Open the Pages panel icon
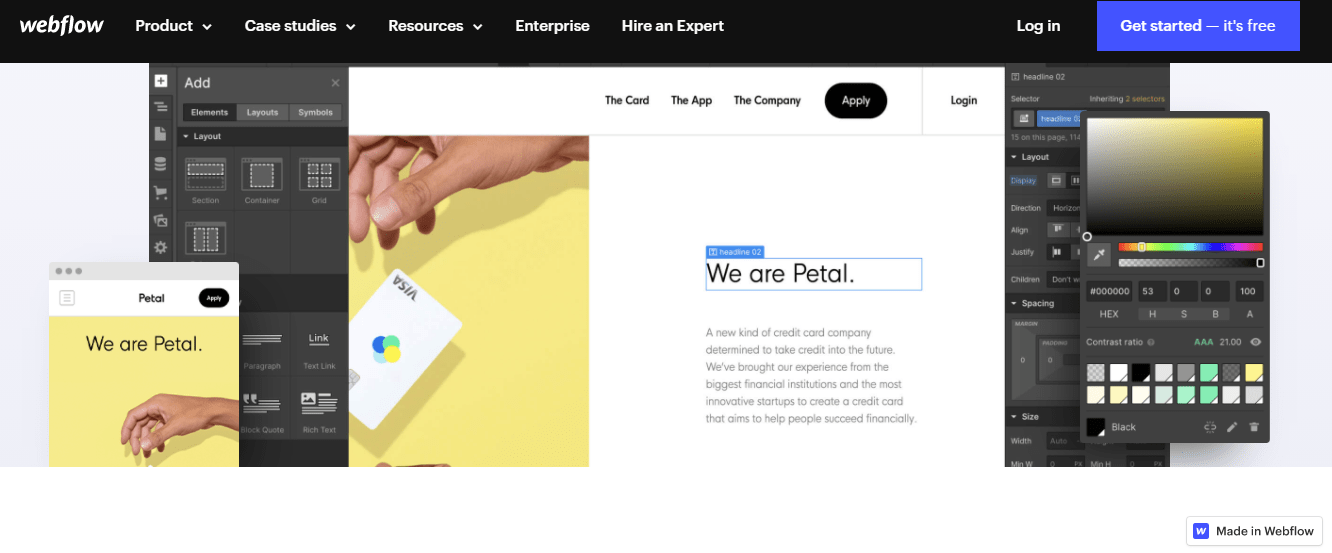The height and width of the screenshot is (553, 1332). point(161,134)
